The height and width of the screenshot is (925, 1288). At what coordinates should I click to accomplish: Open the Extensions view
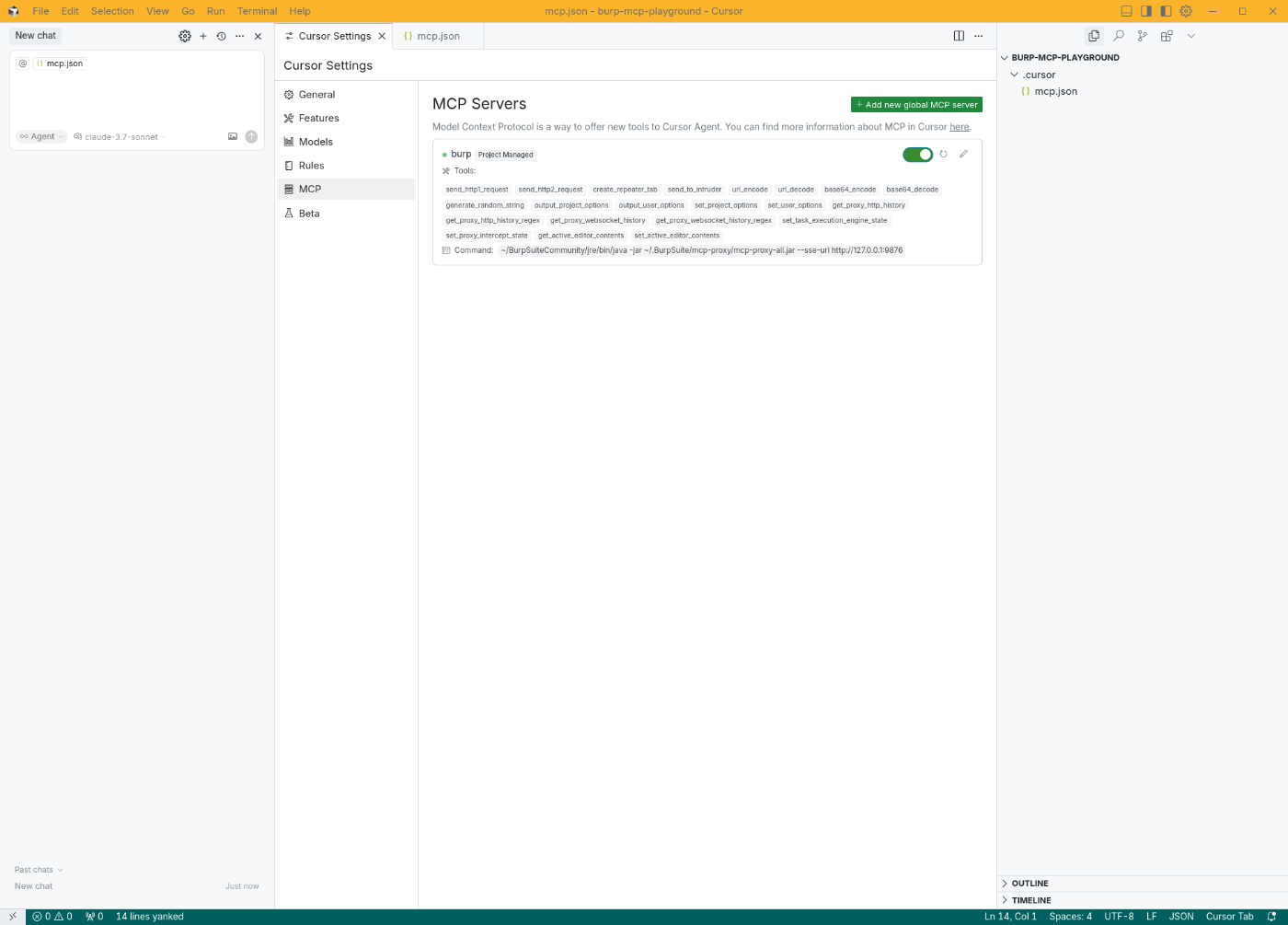point(1167,36)
